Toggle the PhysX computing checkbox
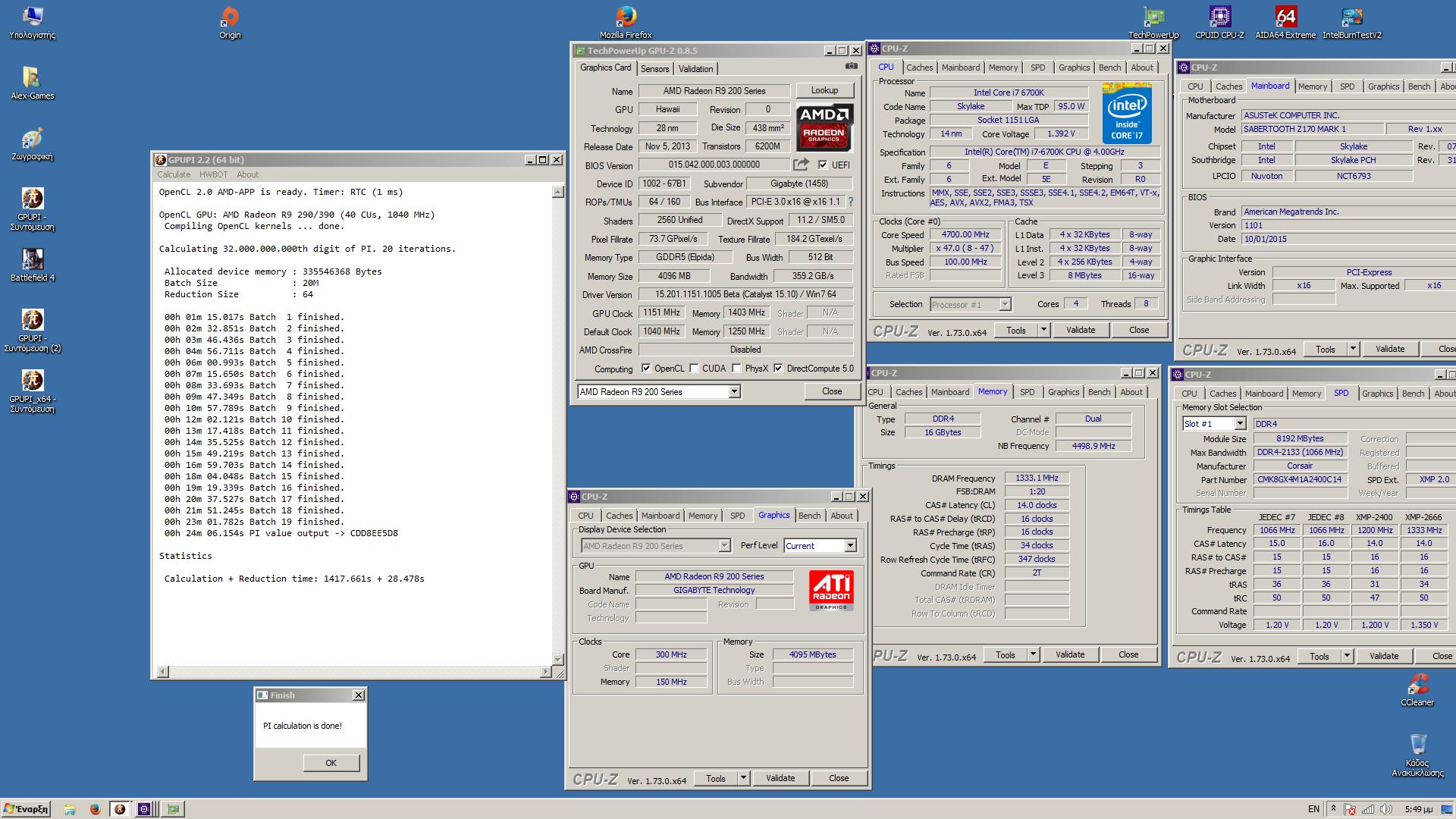 pyautogui.click(x=736, y=369)
